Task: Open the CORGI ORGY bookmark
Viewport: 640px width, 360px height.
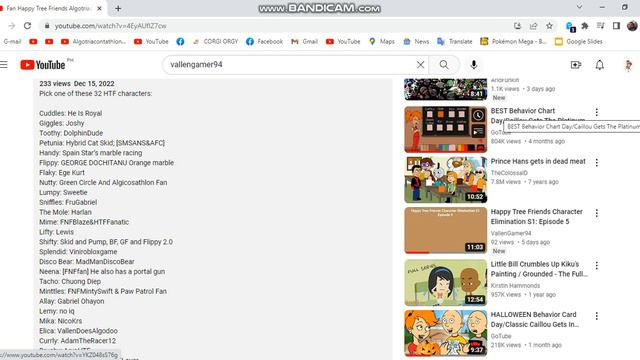Action: [x=216, y=42]
